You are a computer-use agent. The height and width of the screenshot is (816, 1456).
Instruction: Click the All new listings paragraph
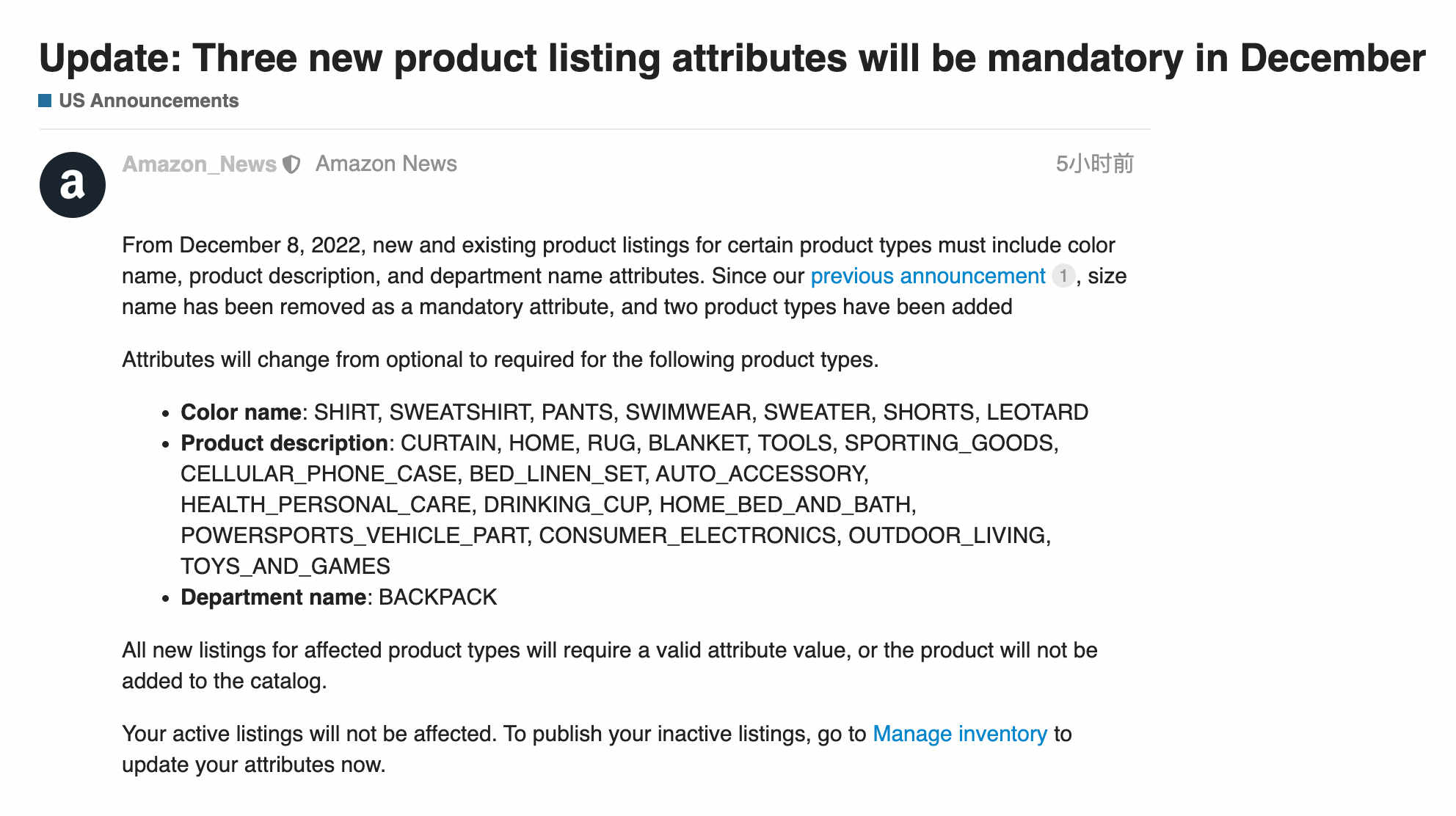point(610,666)
